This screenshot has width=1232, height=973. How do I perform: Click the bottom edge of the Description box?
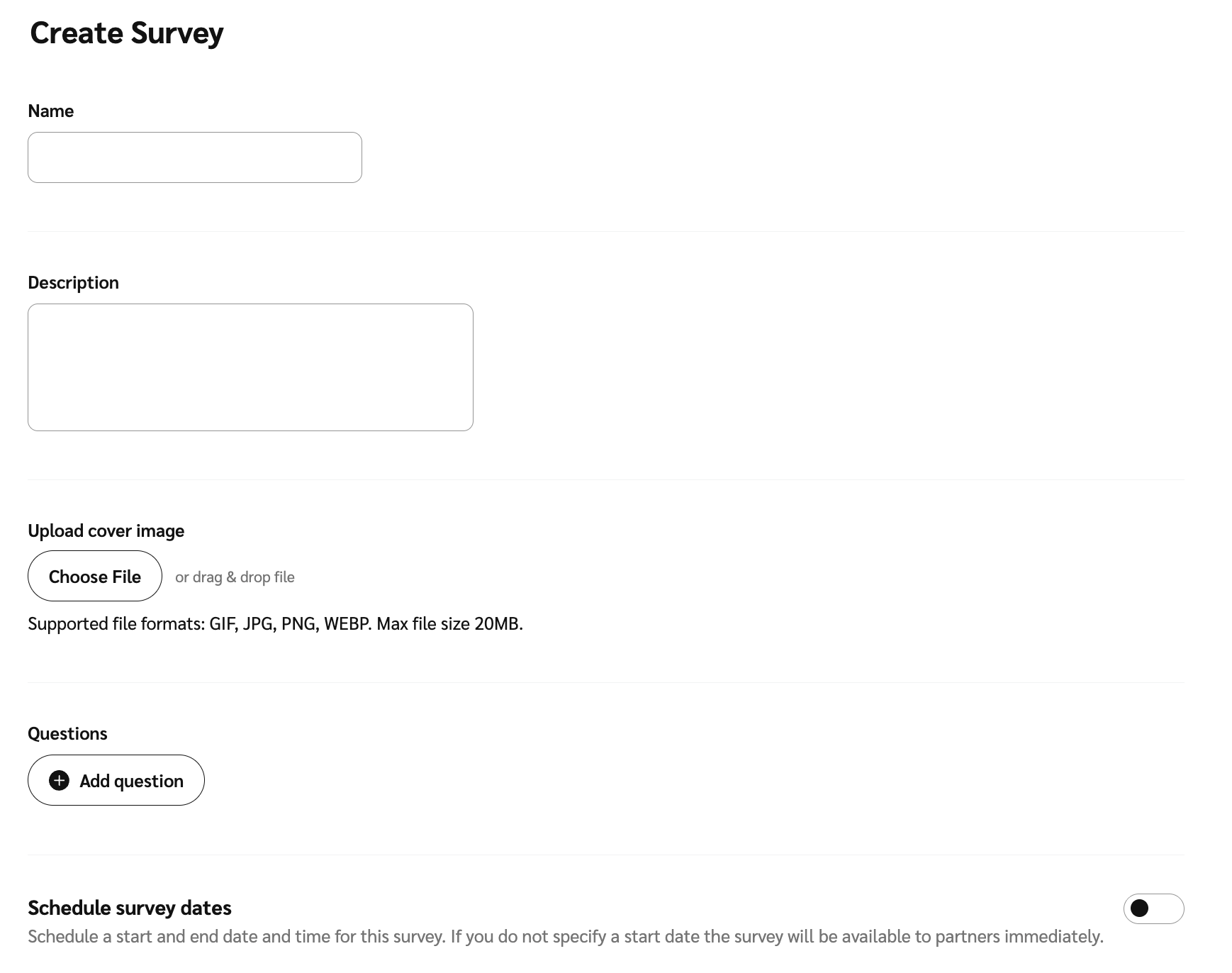pos(250,430)
